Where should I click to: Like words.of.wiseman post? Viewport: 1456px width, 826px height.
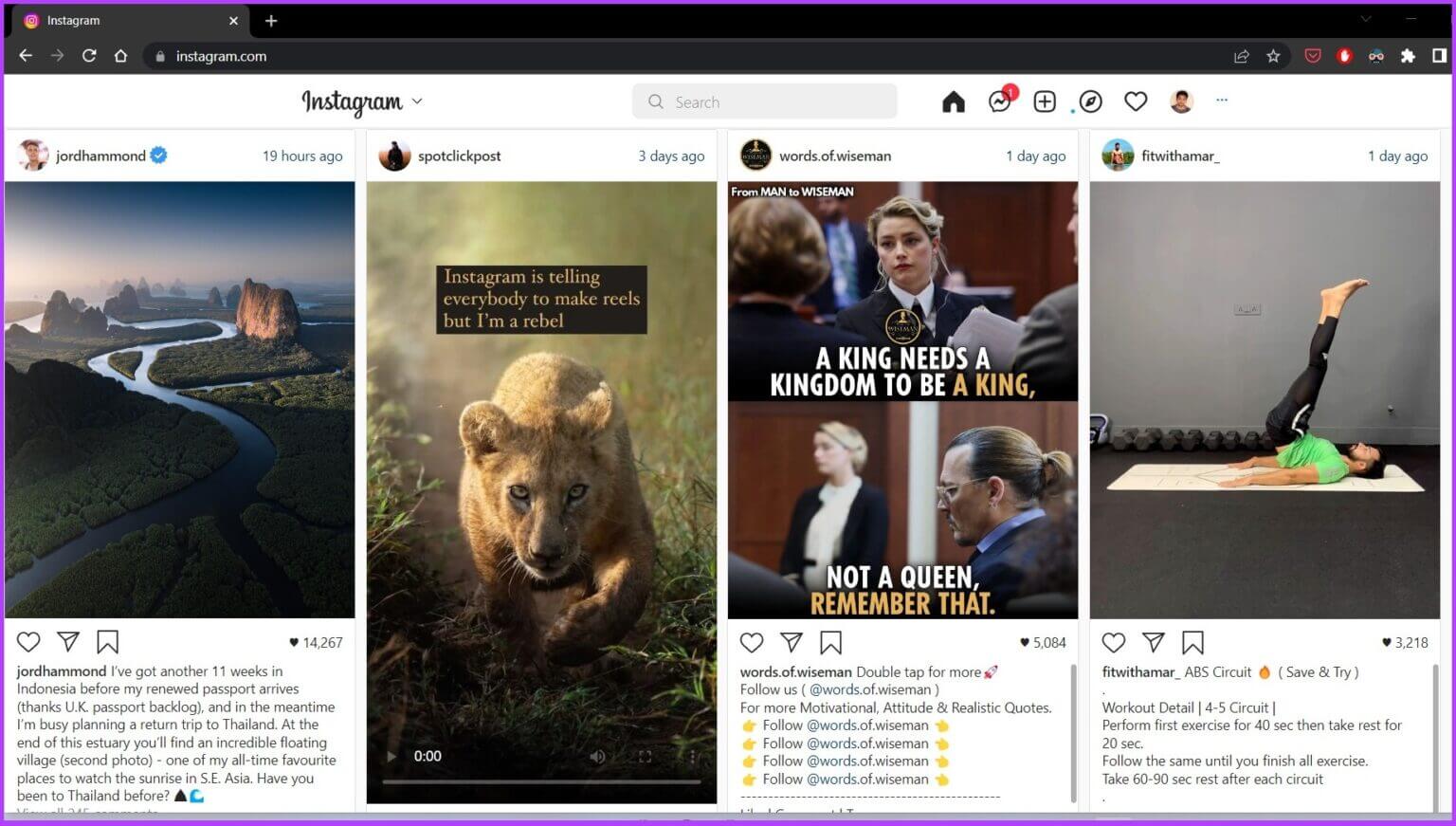coord(752,642)
